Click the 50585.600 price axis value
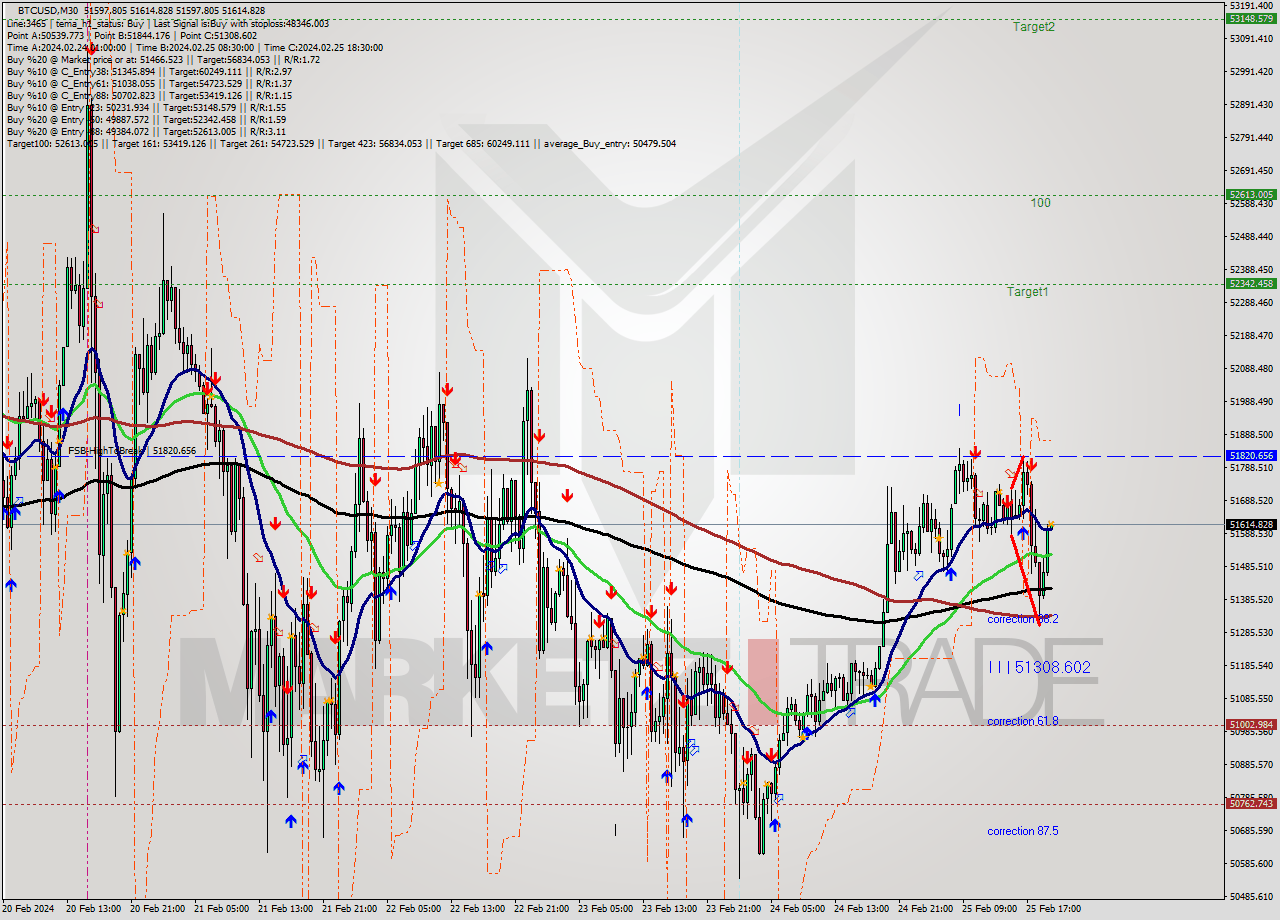The width and height of the screenshot is (1280, 920). (x=1253, y=864)
